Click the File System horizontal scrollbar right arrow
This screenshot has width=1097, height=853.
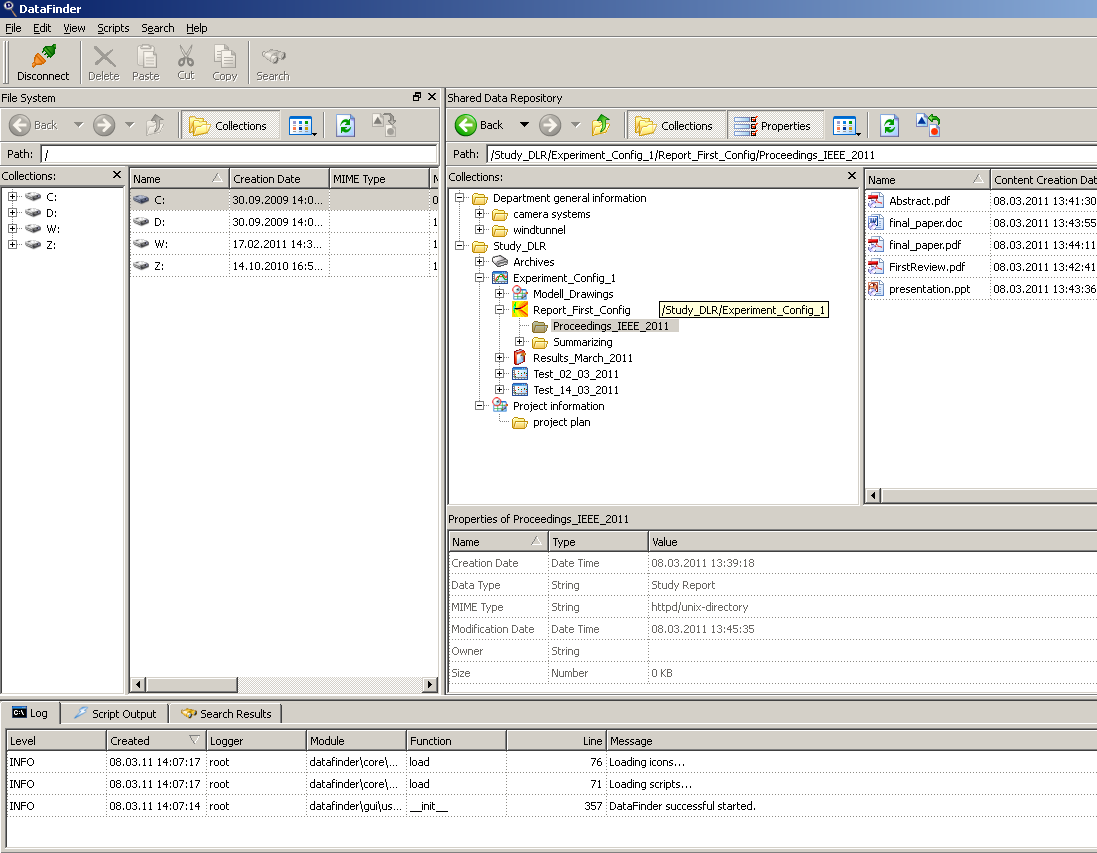click(430, 685)
